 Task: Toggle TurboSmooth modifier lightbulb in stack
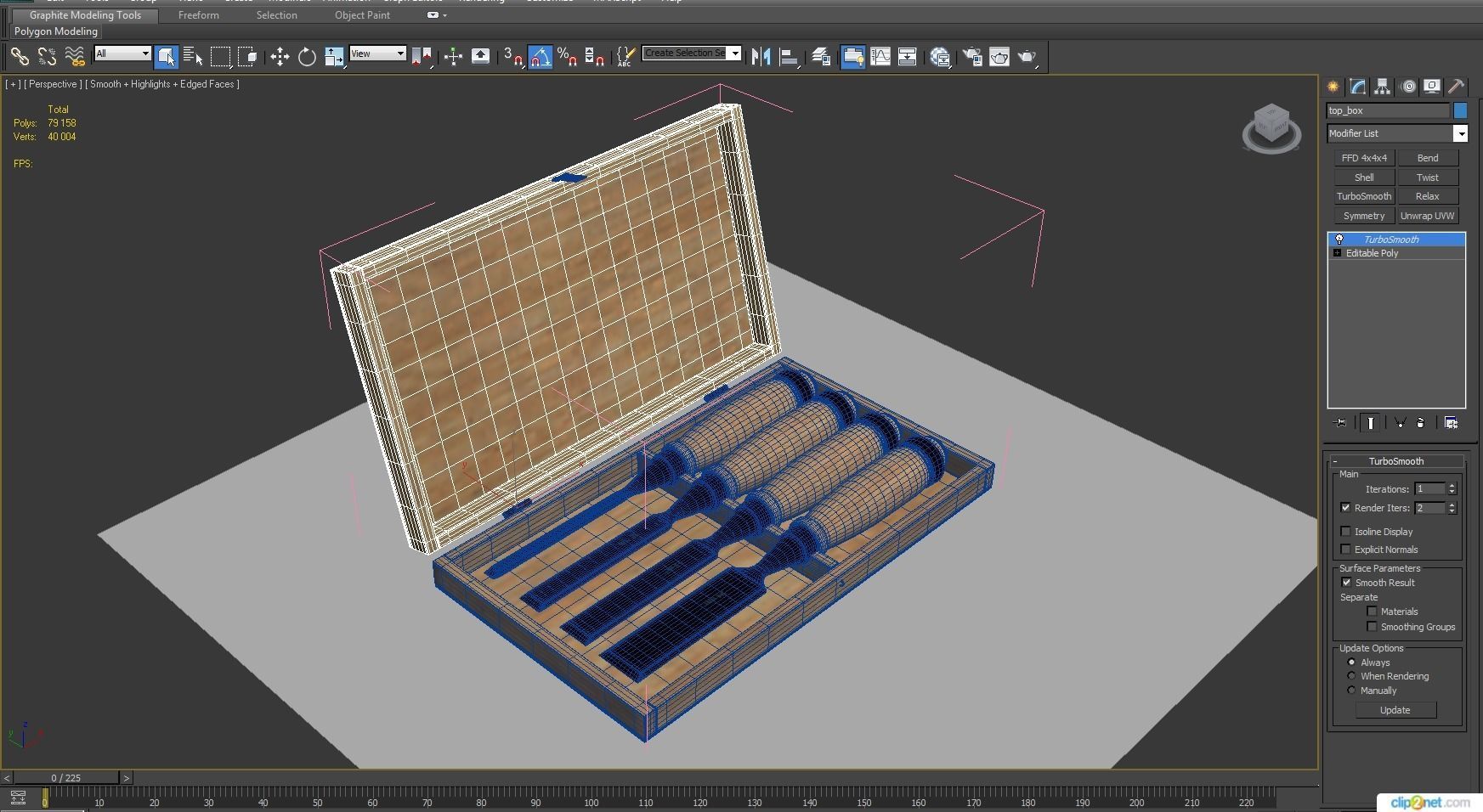pyautogui.click(x=1339, y=240)
